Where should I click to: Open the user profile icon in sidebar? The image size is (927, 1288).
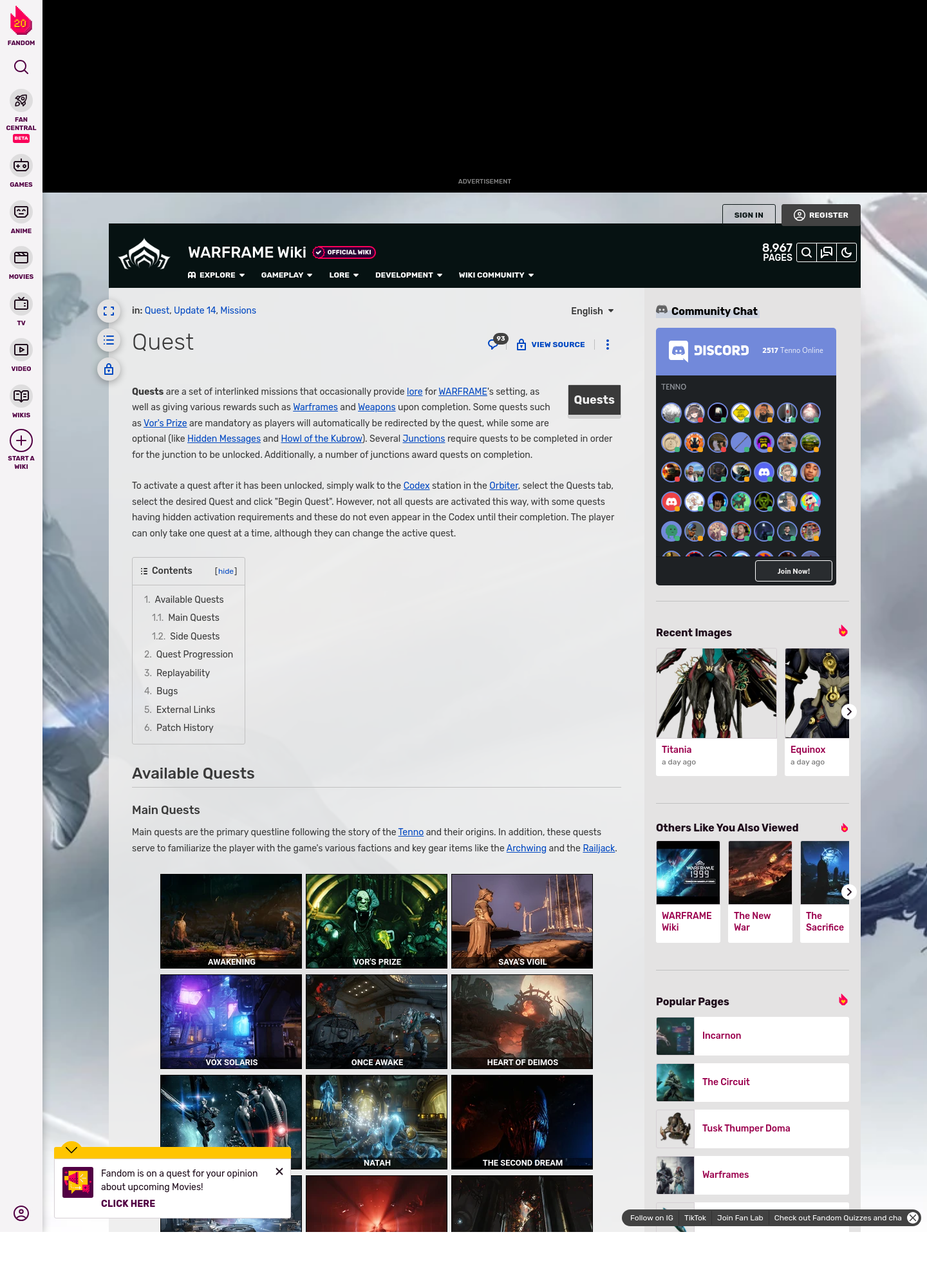click(x=21, y=1213)
